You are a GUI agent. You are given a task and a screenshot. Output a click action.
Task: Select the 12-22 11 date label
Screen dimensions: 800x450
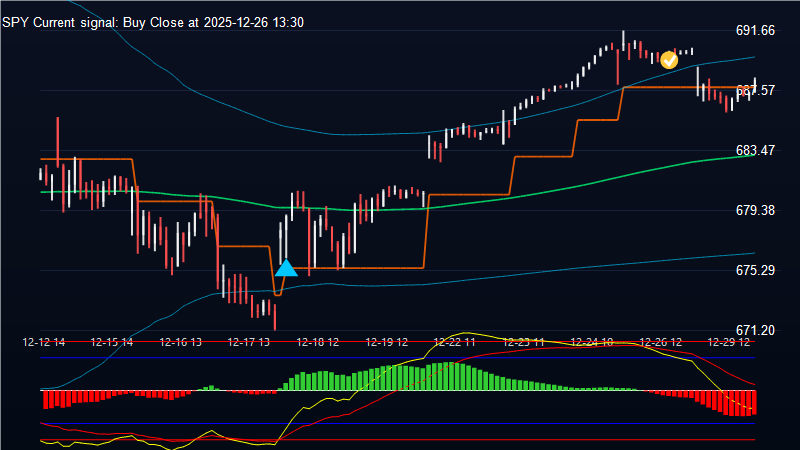(x=454, y=342)
